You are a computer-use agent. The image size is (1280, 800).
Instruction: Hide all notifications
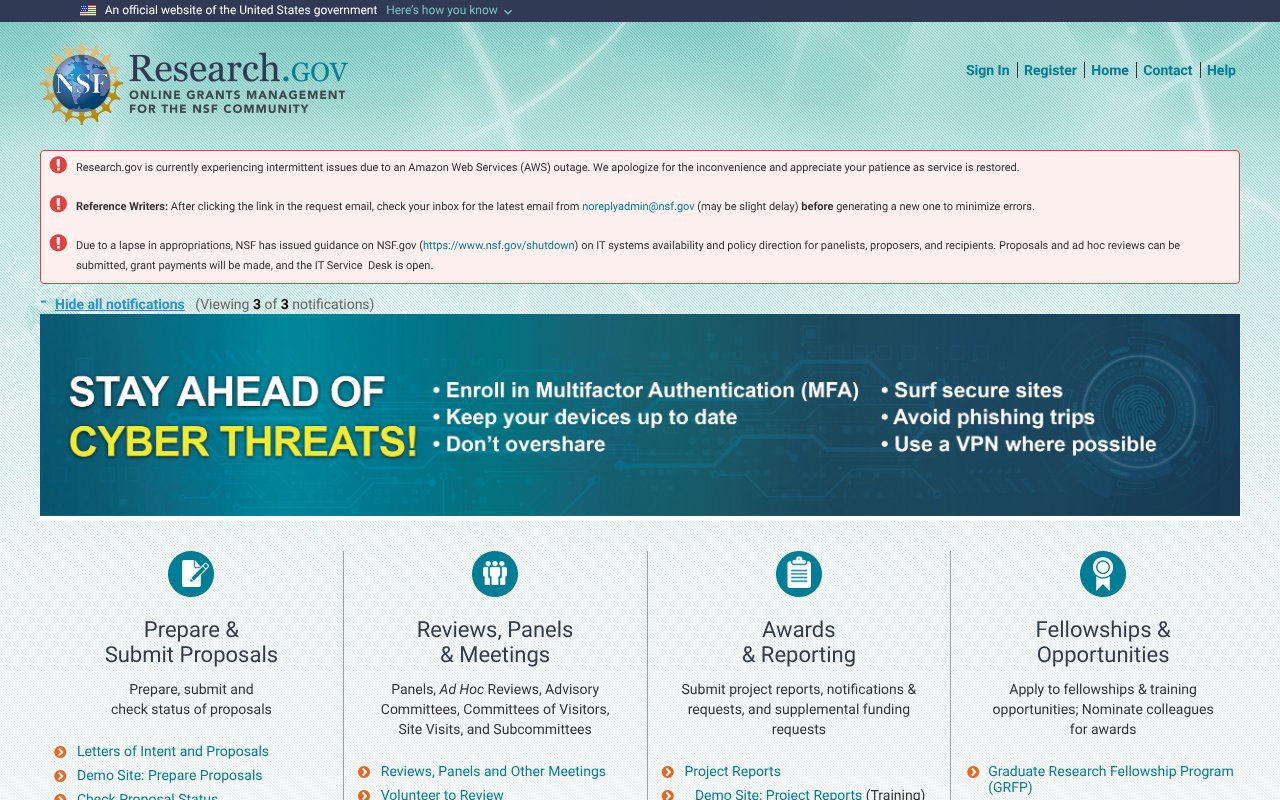(x=119, y=304)
